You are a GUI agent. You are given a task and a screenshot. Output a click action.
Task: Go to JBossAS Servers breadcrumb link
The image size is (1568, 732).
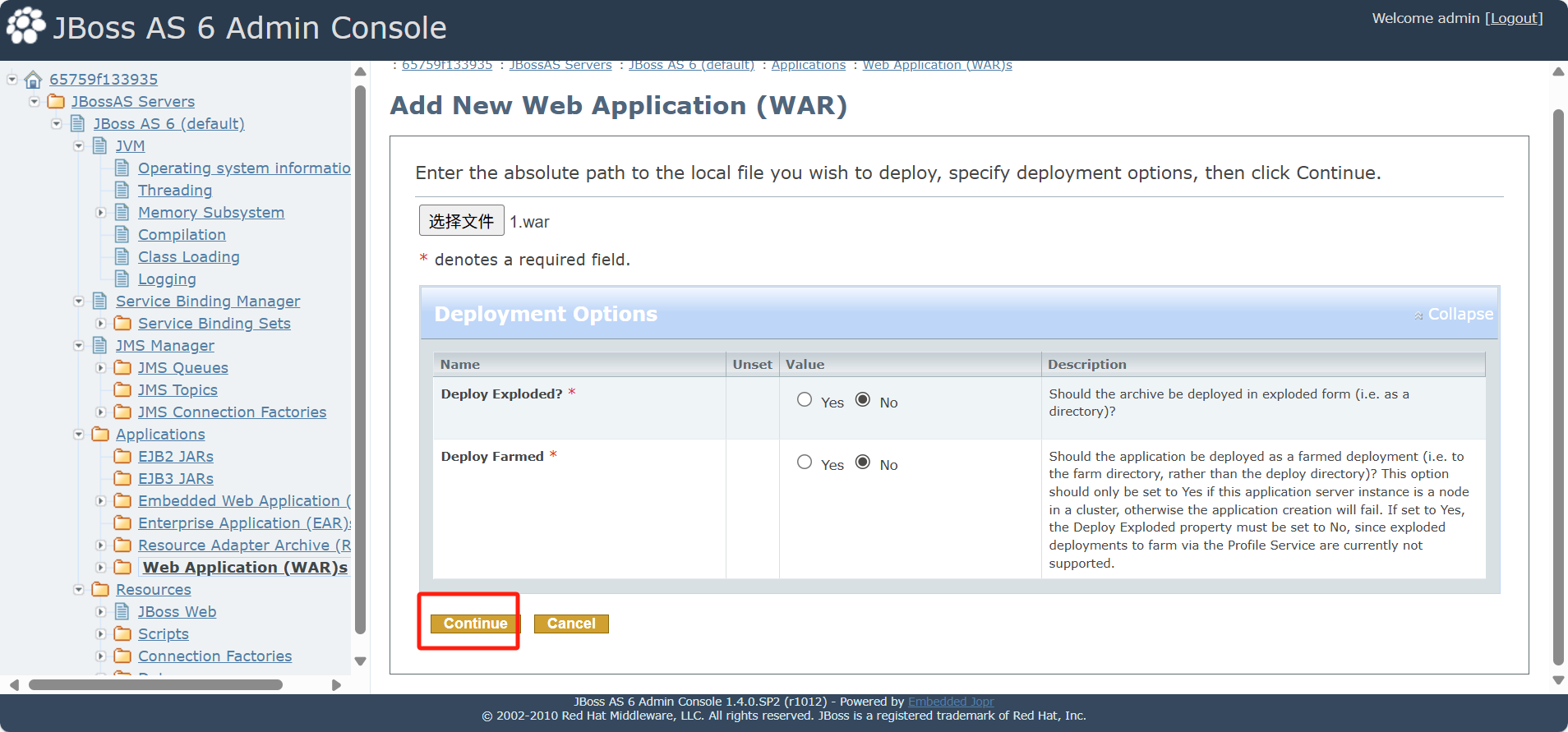[560, 65]
